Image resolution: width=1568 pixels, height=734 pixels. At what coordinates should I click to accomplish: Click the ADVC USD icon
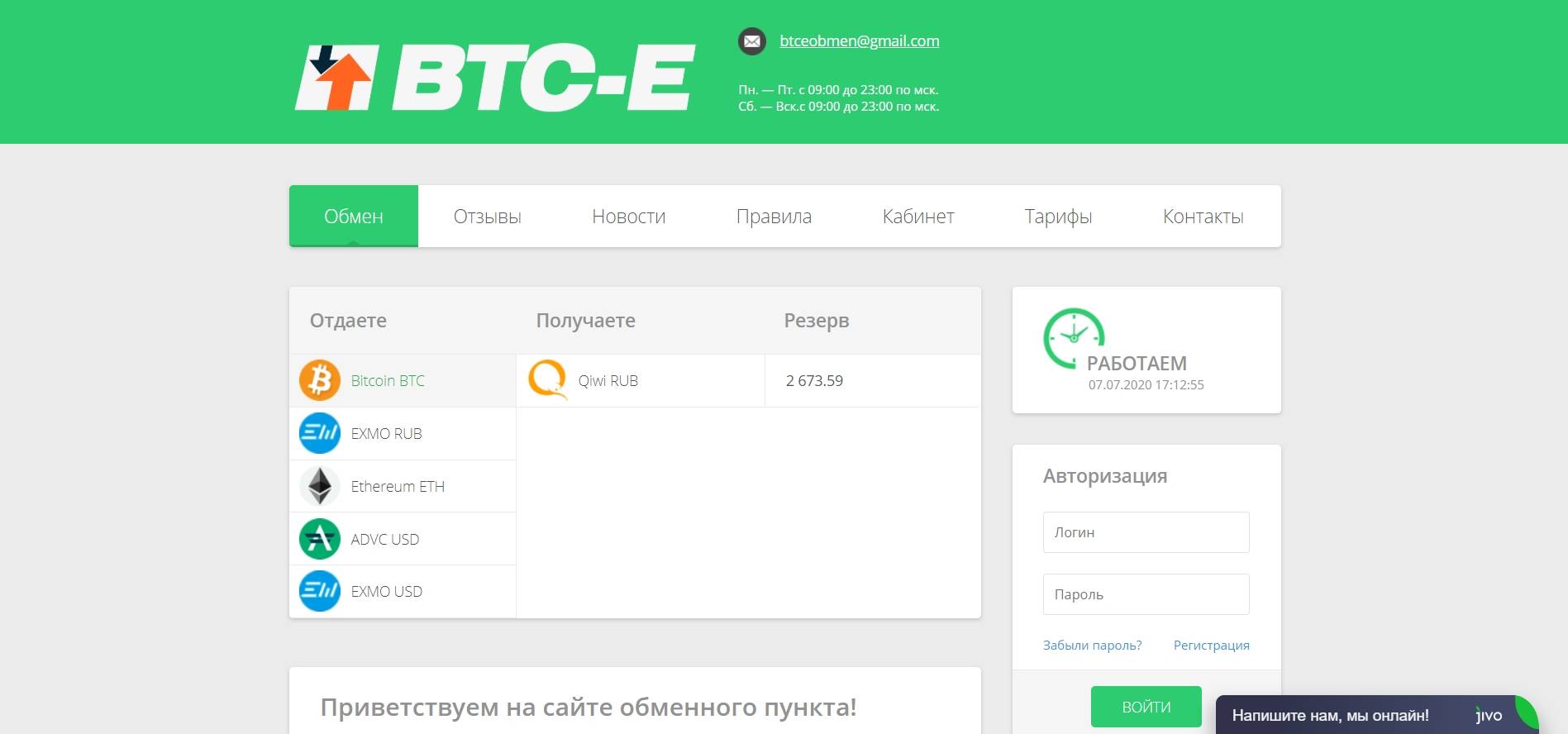(x=320, y=539)
